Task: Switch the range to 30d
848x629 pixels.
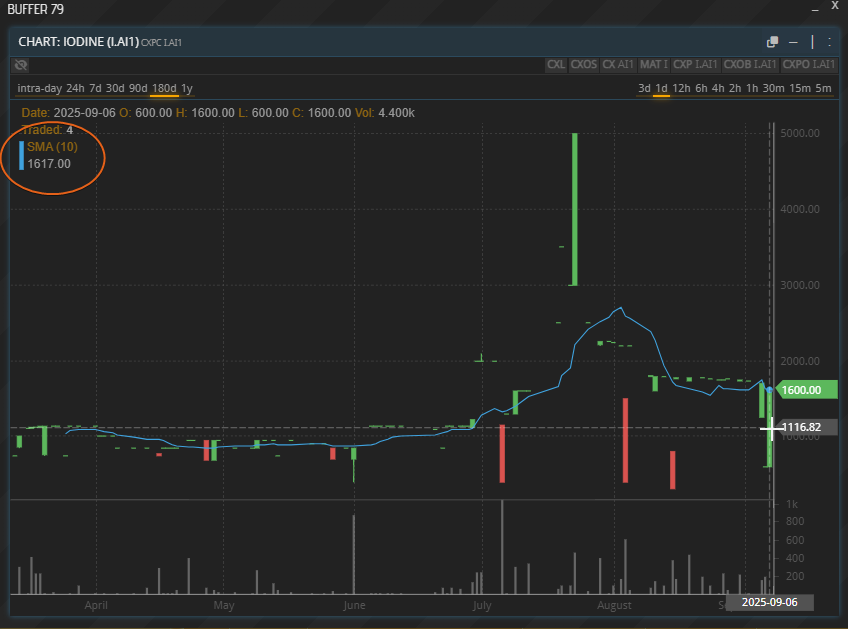Action: coord(115,88)
